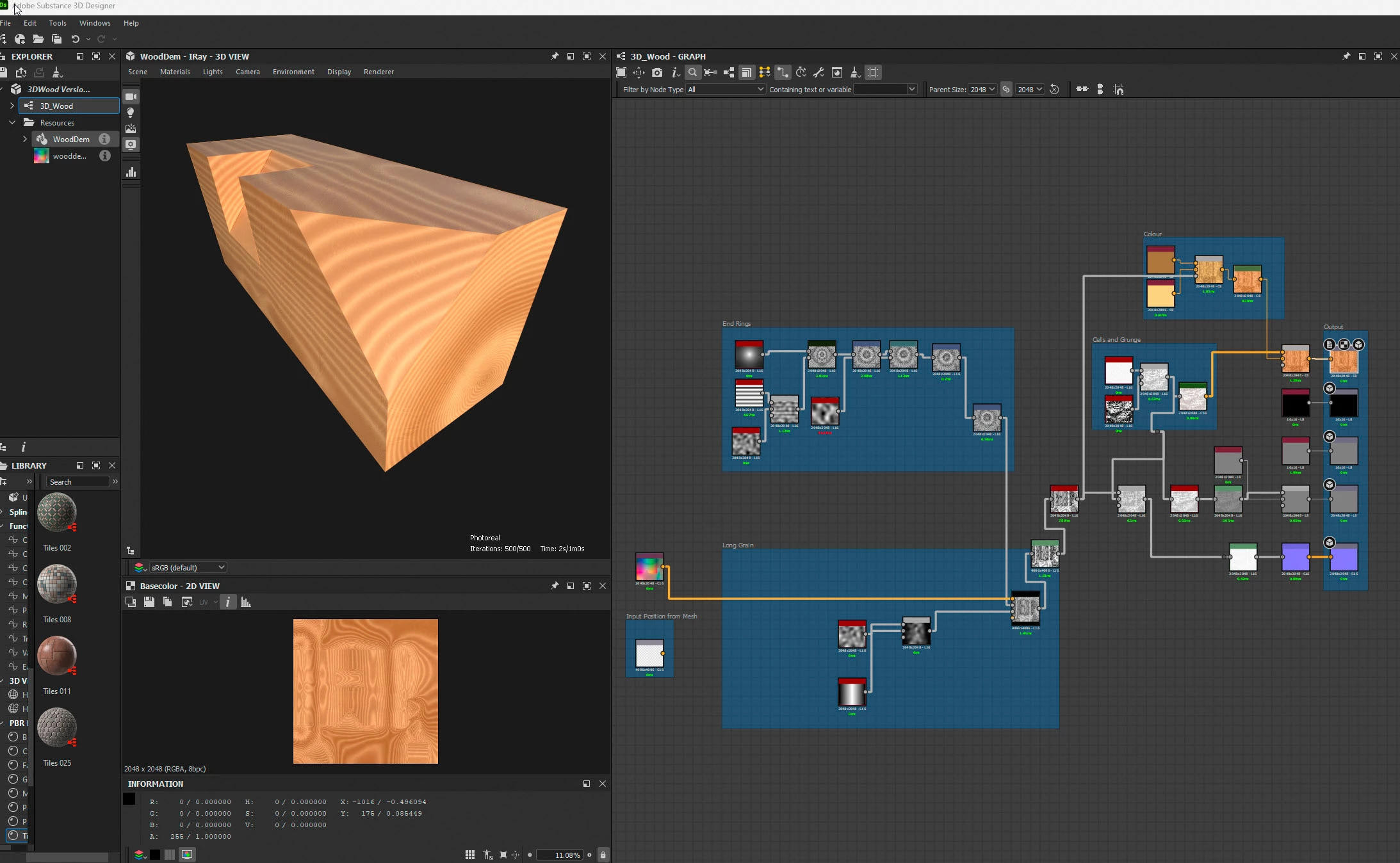Screen dimensions: 1400x863
Task: Click the histogram icon in 2D view
Action: coord(246,602)
